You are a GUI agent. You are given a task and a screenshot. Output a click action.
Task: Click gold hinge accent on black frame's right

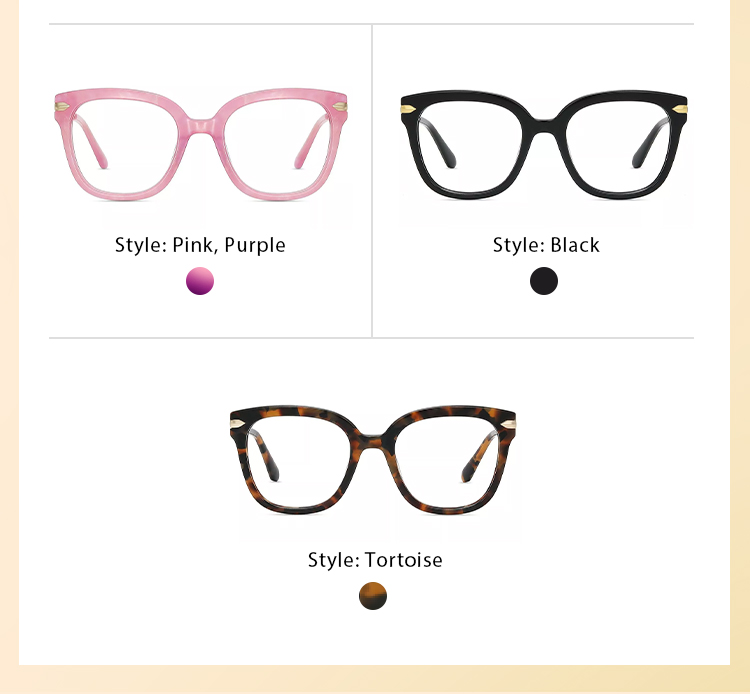pyautogui.click(x=680, y=109)
